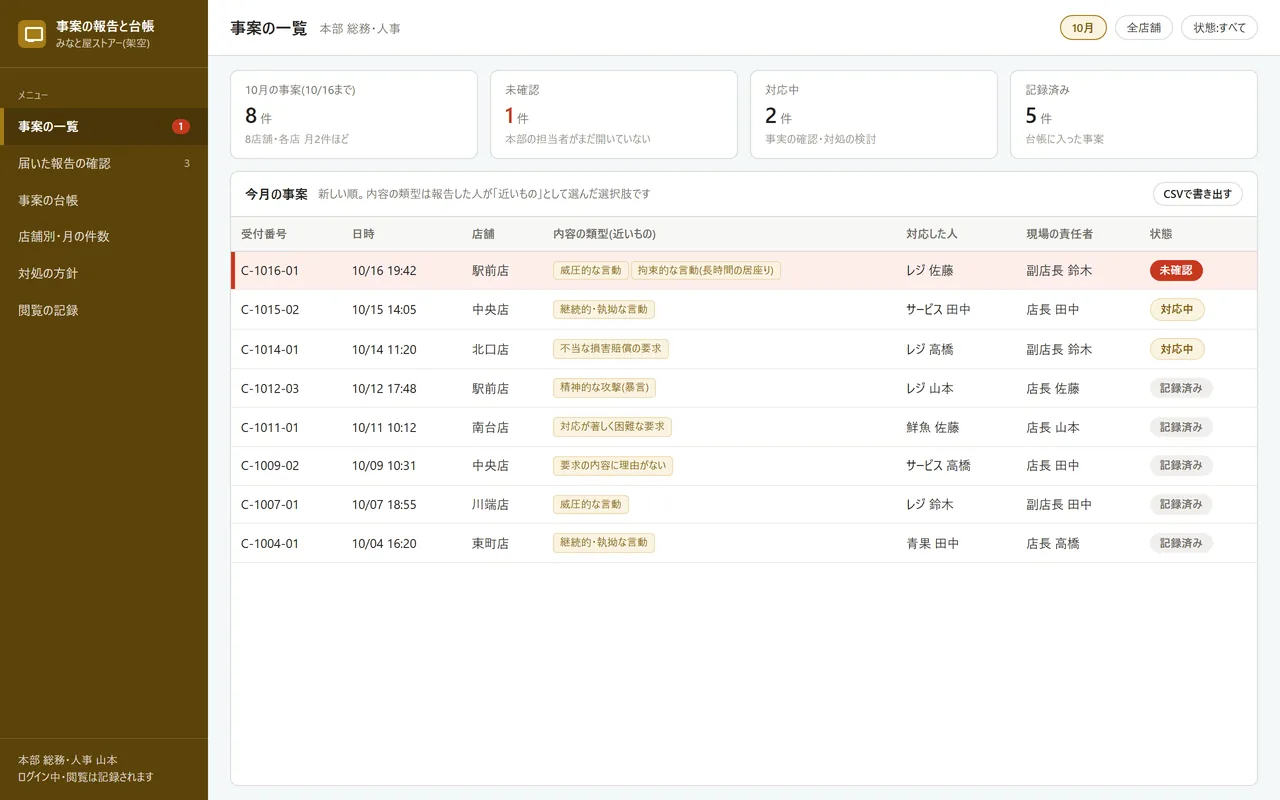The width and height of the screenshot is (1280, 800).
Task: Open case C-1011-01
Action: pyautogui.click(x=744, y=427)
